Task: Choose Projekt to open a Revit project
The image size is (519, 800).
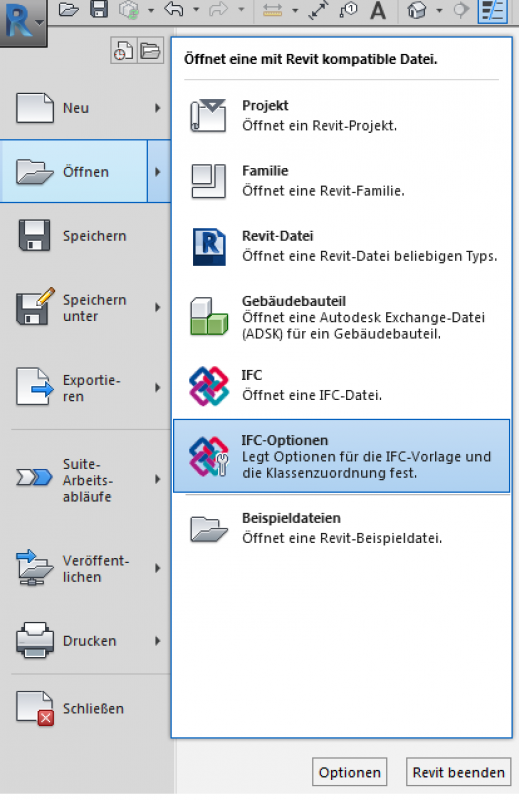Action: pyautogui.click(x=341, y=116)
